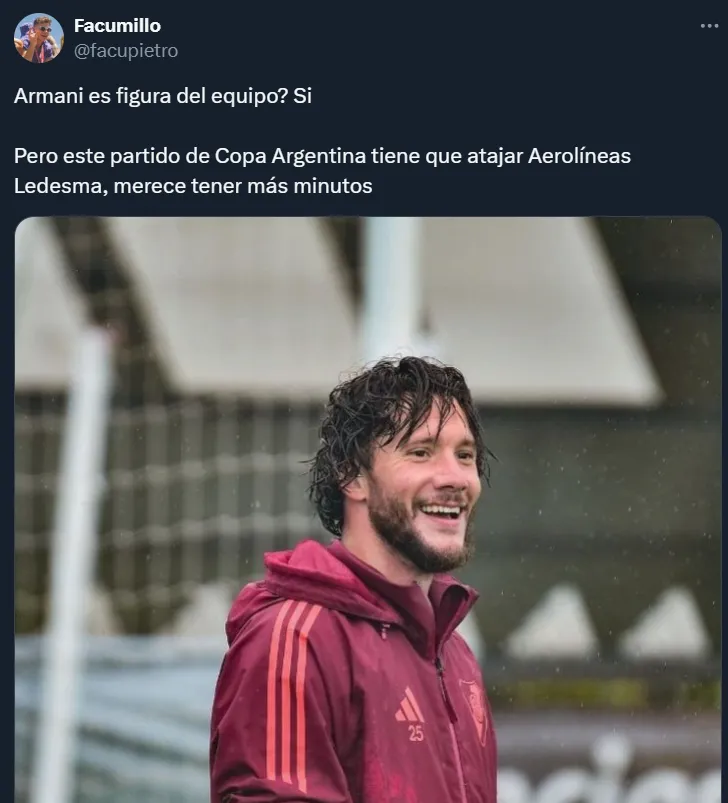Open the Facumillo display name link
The height and width of the screenshot is (803, 728).
pyautogui.click(x=117, y=26)
